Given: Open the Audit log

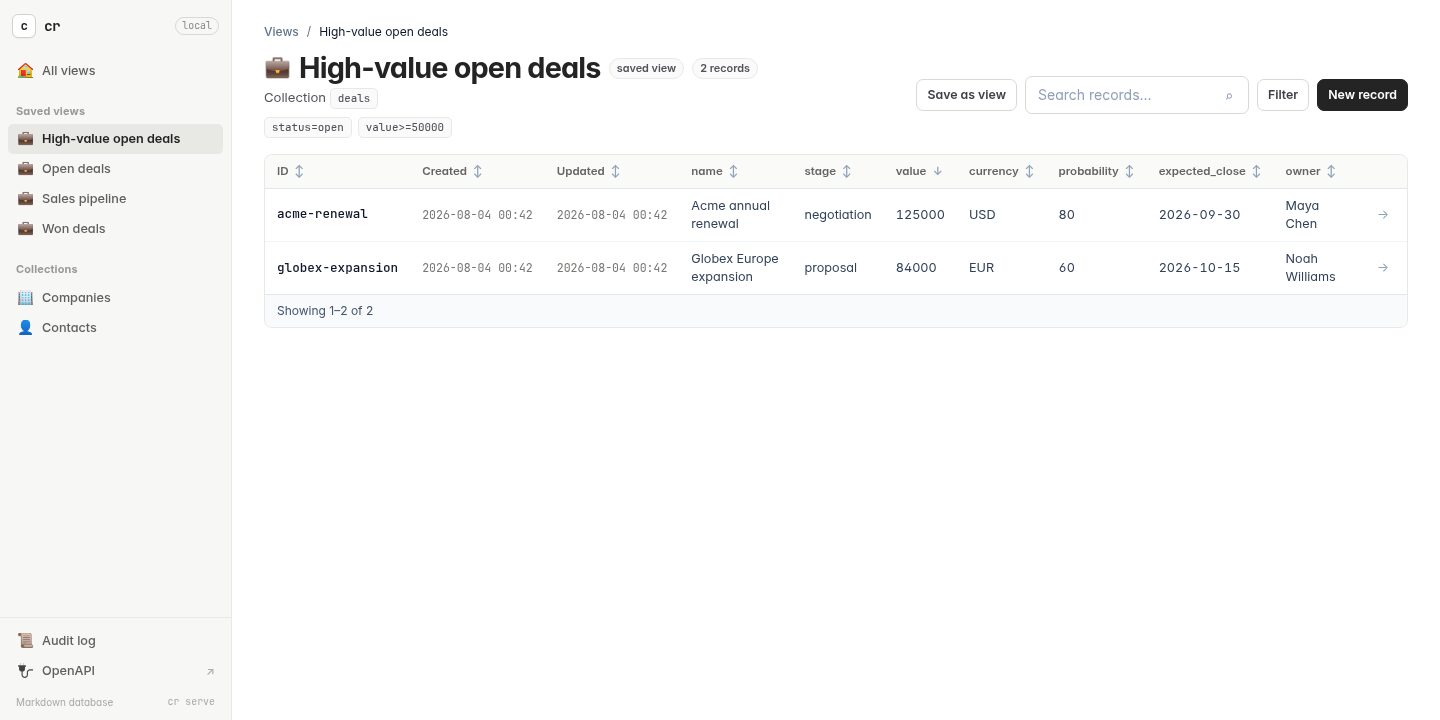Looking at the screenshot, I should coord(115,641).
